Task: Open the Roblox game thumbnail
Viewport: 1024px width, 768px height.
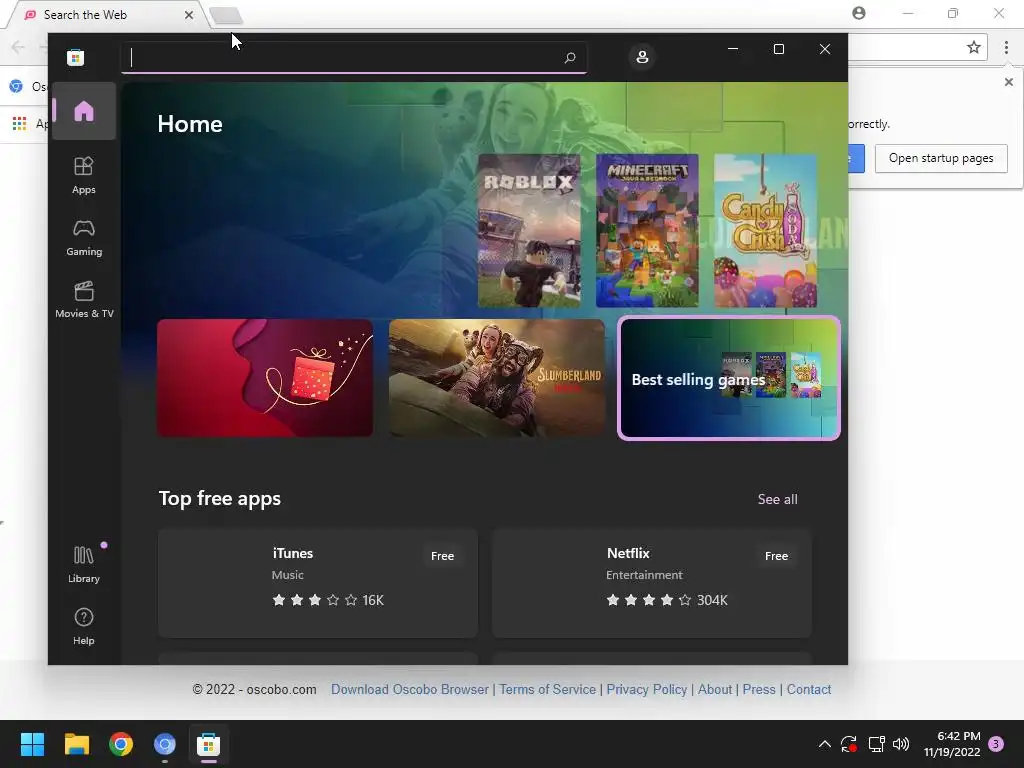Action: (529, 231)
